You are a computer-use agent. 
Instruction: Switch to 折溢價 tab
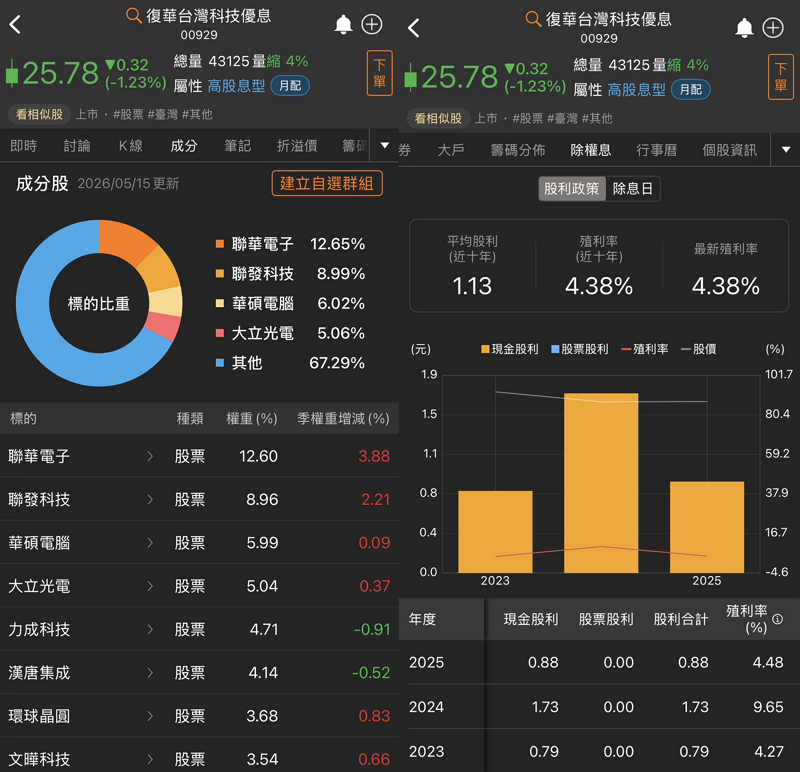(297, 146)
